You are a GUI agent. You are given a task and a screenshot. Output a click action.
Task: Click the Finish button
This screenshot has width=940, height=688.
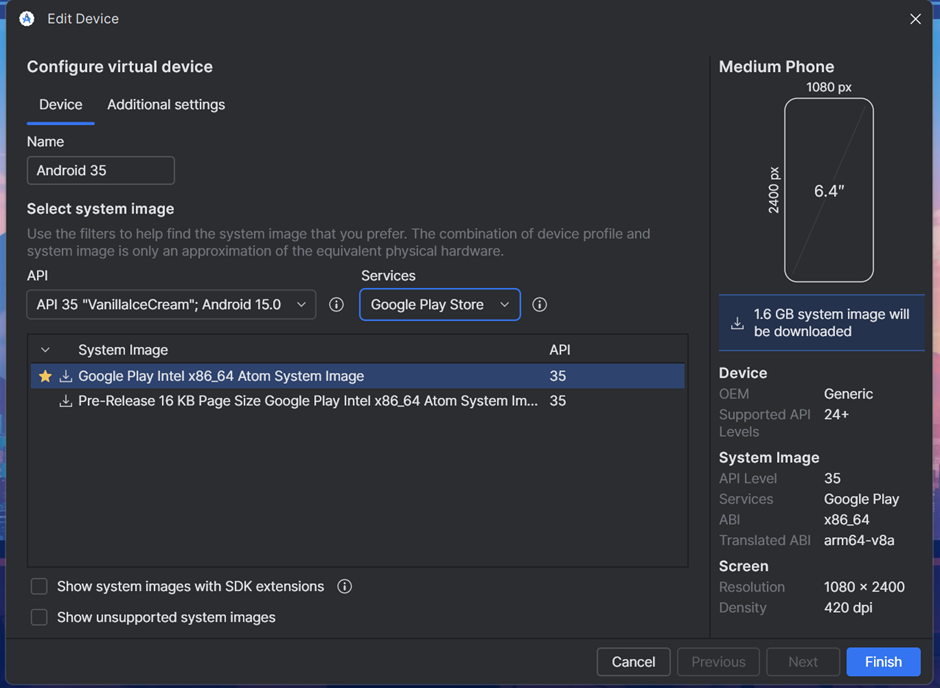tap(883, 662)
